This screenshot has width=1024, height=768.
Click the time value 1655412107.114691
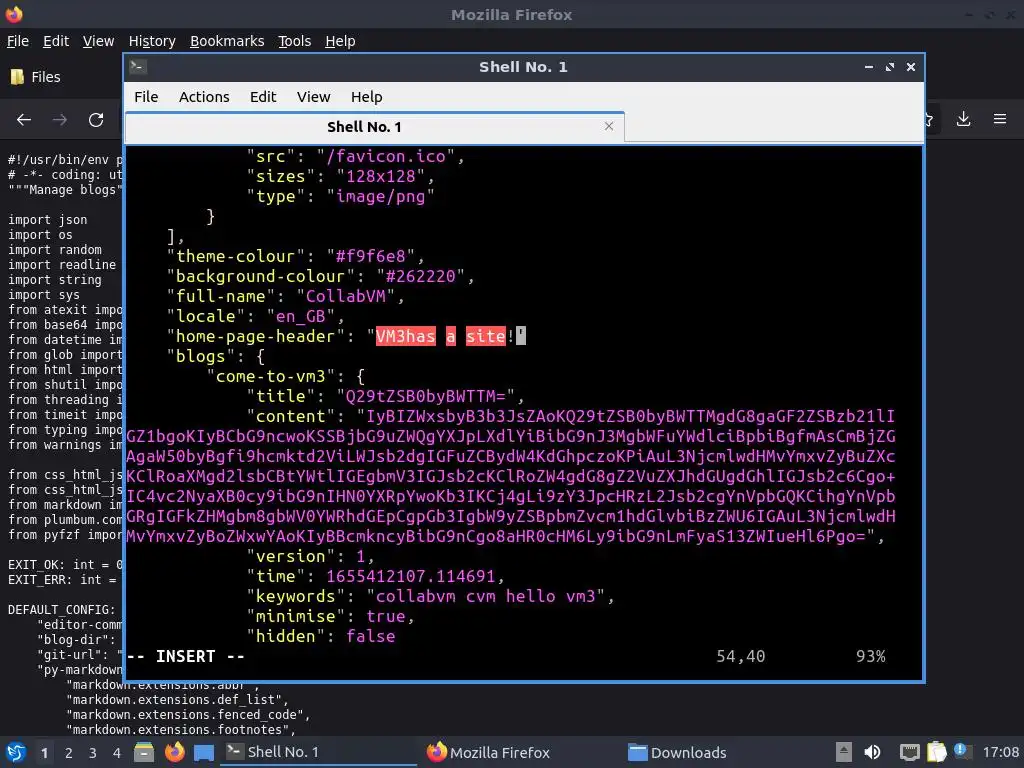click(x=410, y=577)
